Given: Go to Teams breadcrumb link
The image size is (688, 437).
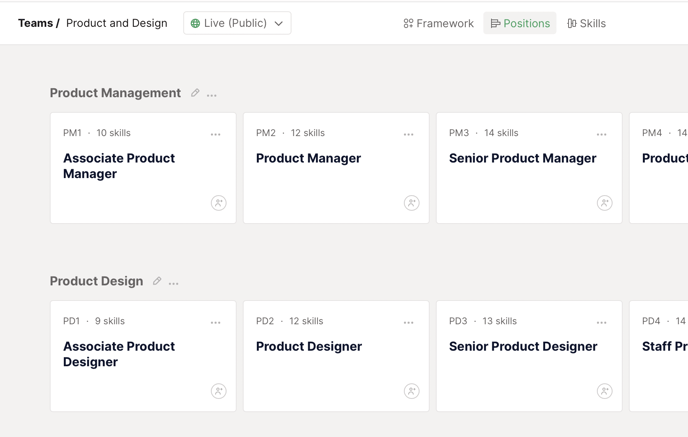Looking at the screenshot, I should coord(35,23).
